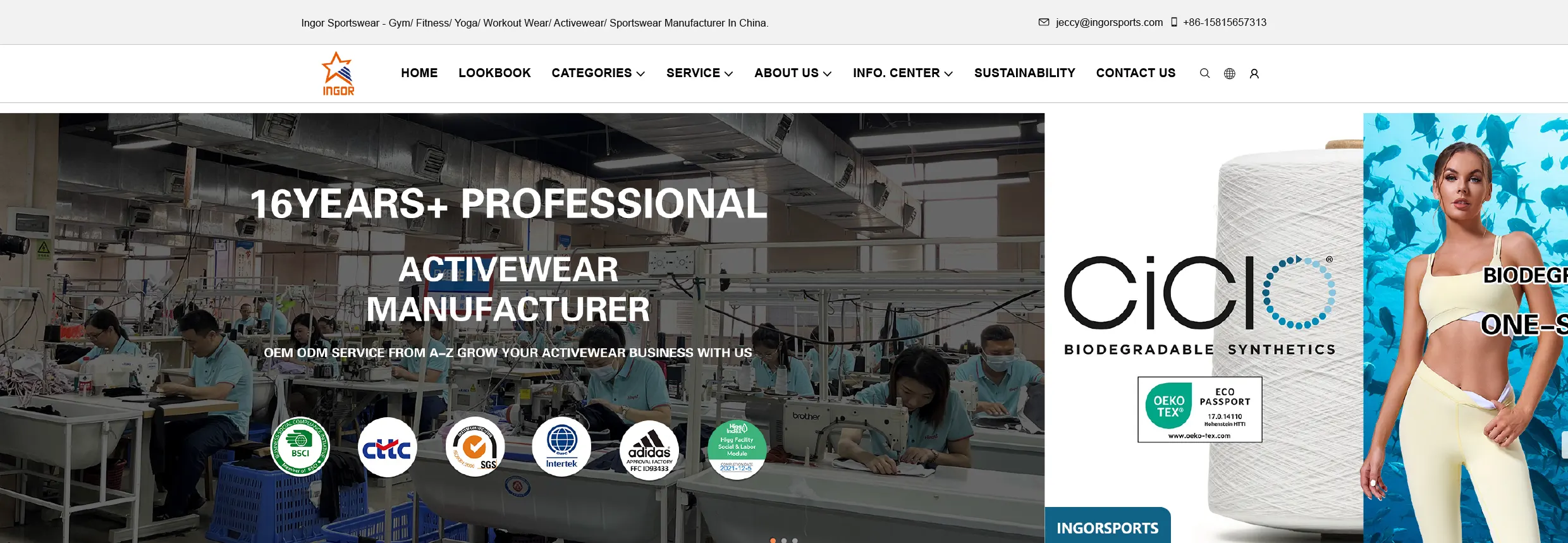
Task: Open the Sustainability menu item
Action: click(x=1025, y=73)
